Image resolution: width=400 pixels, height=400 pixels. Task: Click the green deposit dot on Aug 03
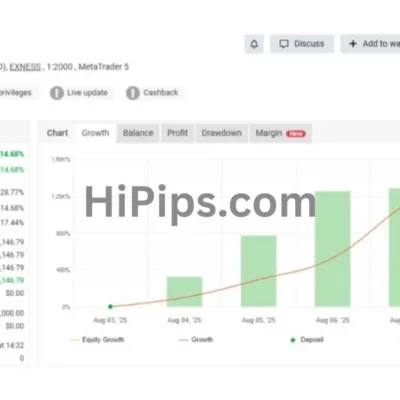pos(110,306)
